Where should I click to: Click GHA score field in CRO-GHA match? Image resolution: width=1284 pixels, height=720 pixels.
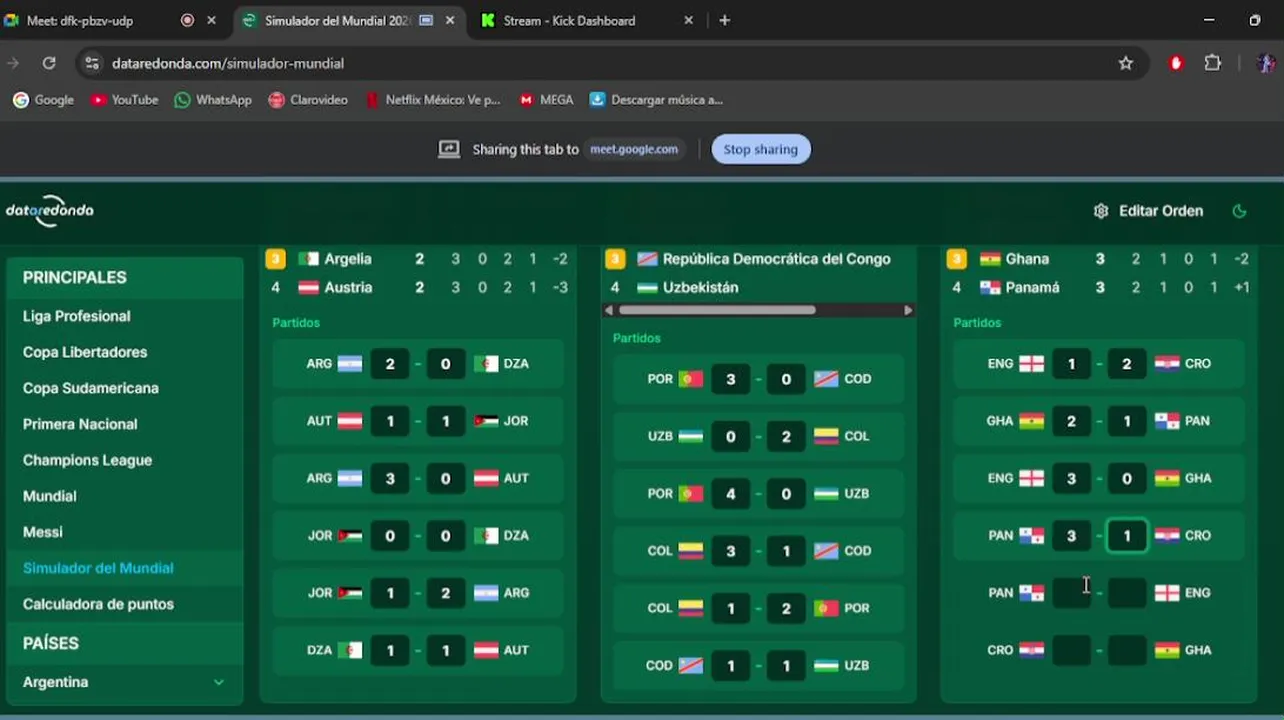click(1127, 650)
